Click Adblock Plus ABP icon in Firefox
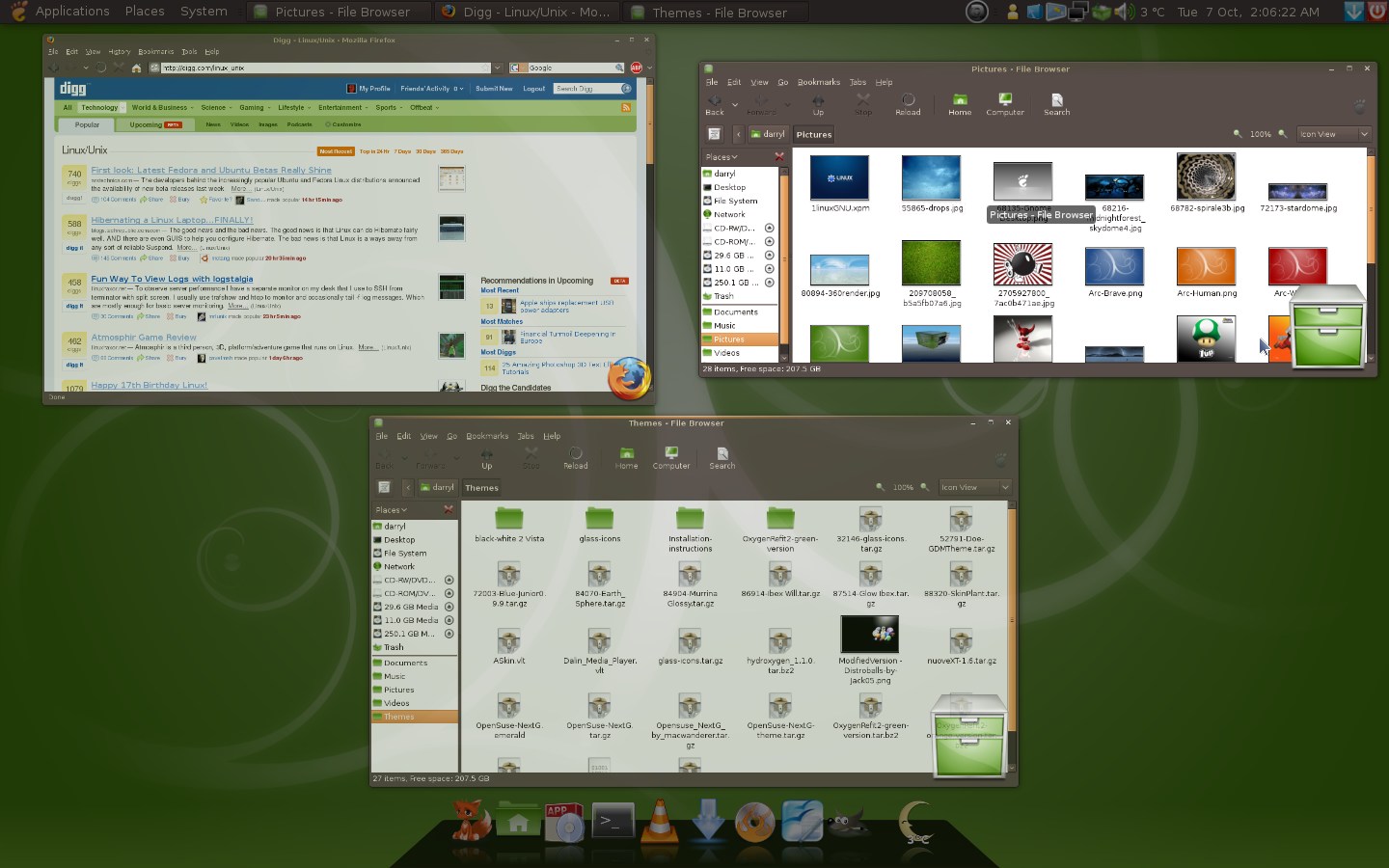This screenshot has width=1389, height=868. point(636,68)
